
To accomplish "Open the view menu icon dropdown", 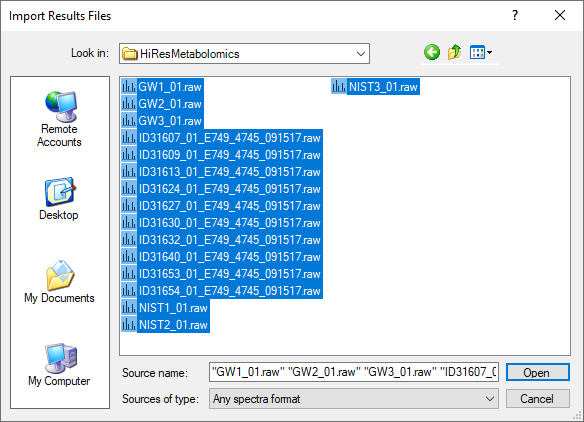I will click(481, 53).
